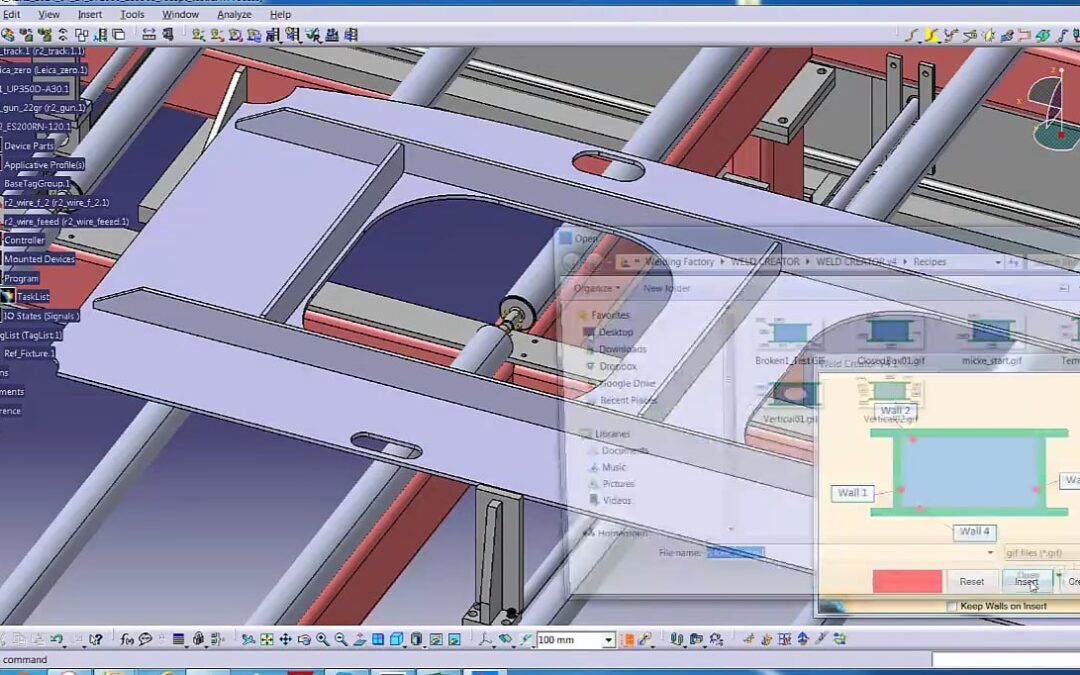Select IO States (Signals) tree node
The height and width of the screenshot is (675, 1080).
coord(41,315)
